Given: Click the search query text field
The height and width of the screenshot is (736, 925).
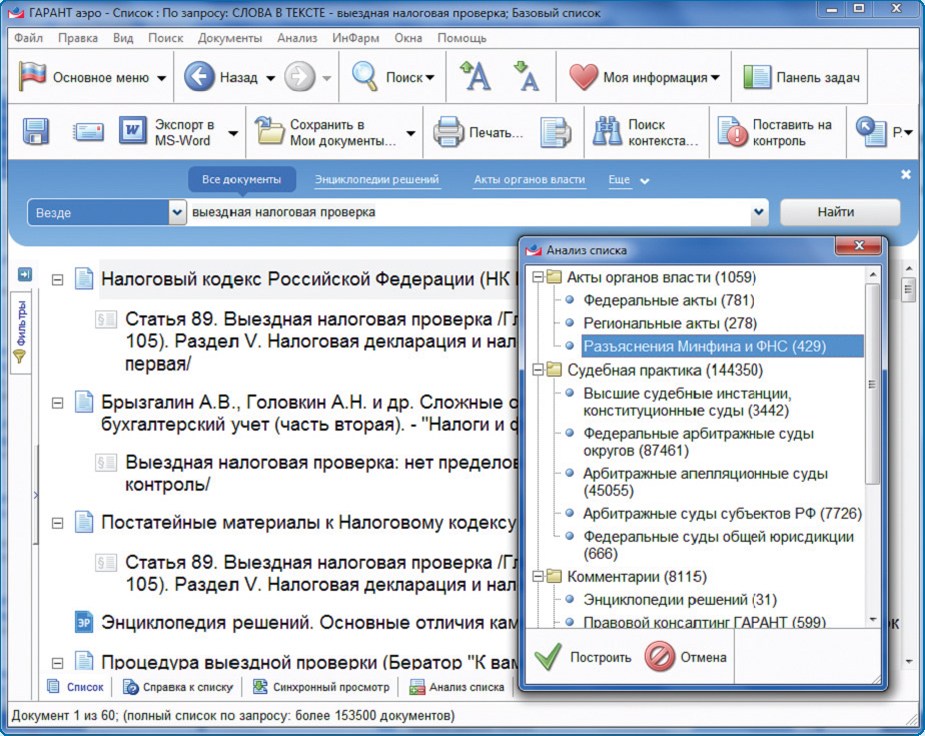Looking at the screenshot, I should point(468,212).
